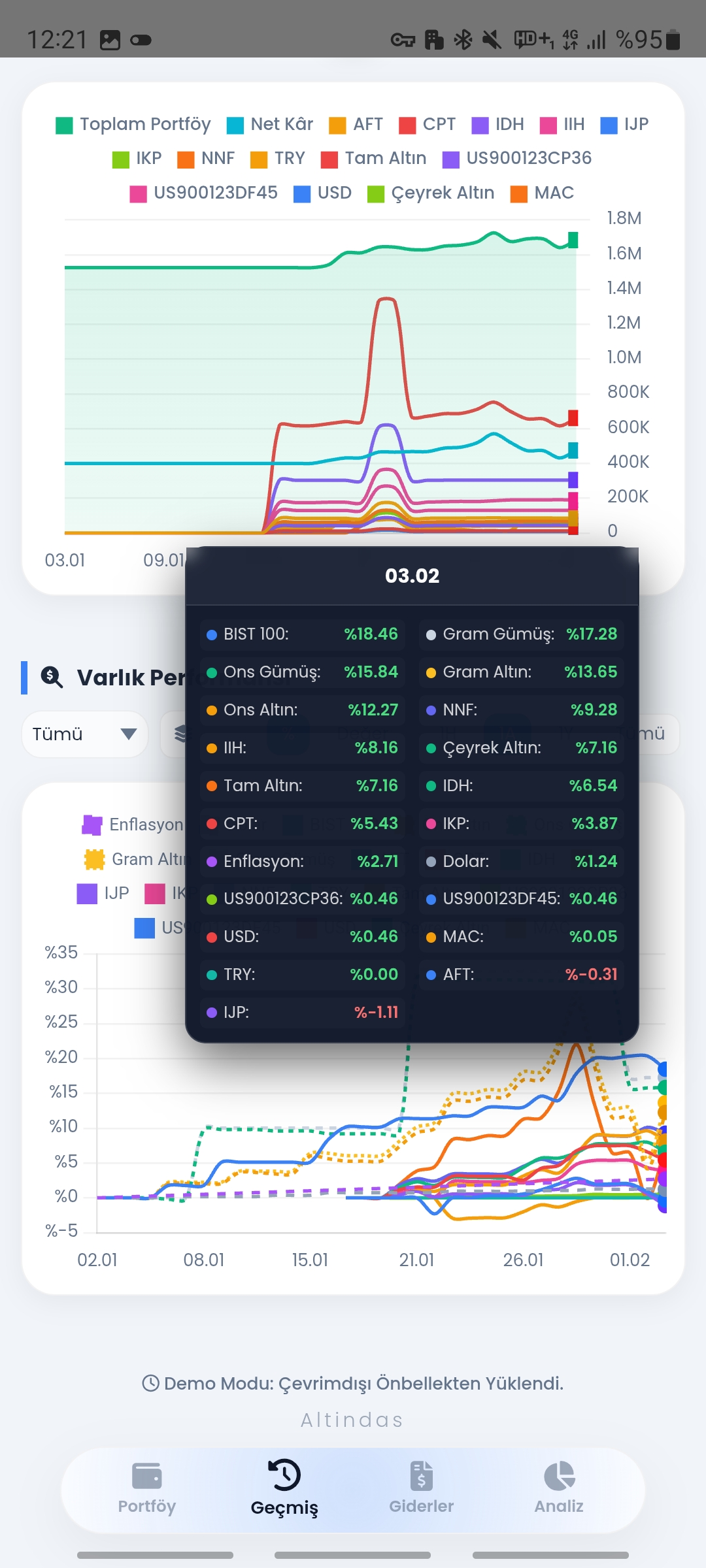
Task: Click the 03.02 tooltip date header
Action: (412, 576)
